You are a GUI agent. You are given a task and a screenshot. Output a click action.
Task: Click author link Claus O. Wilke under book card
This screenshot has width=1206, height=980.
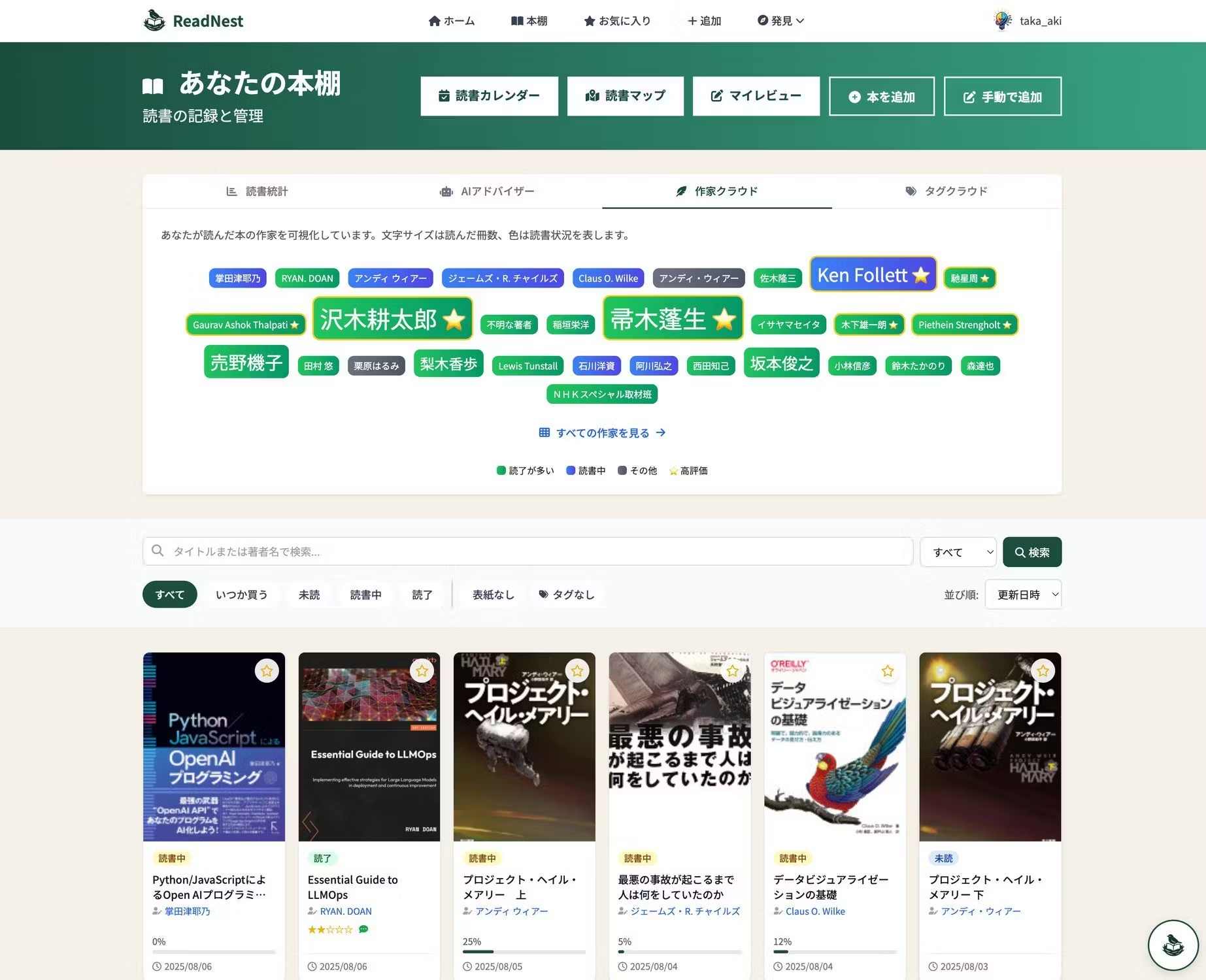[x=815, y=911]
